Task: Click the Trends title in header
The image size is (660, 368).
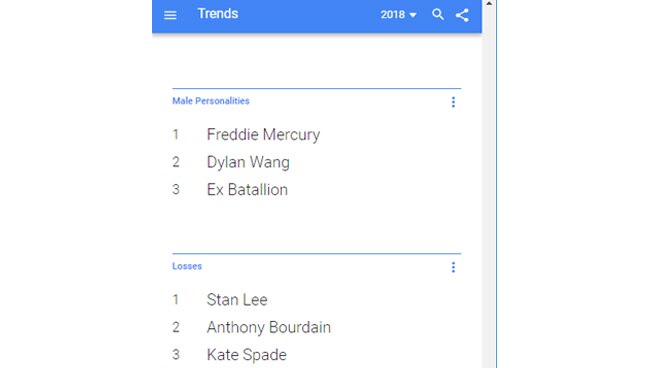Action: 218,13
